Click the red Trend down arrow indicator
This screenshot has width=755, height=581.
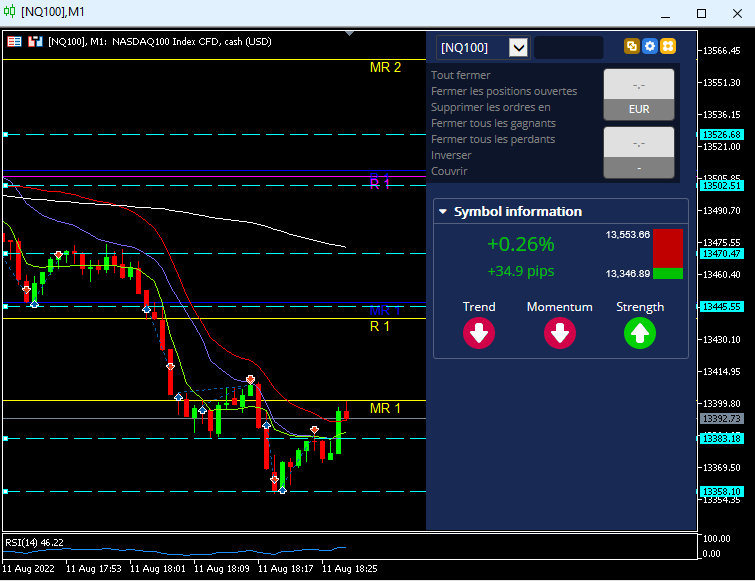479,333
